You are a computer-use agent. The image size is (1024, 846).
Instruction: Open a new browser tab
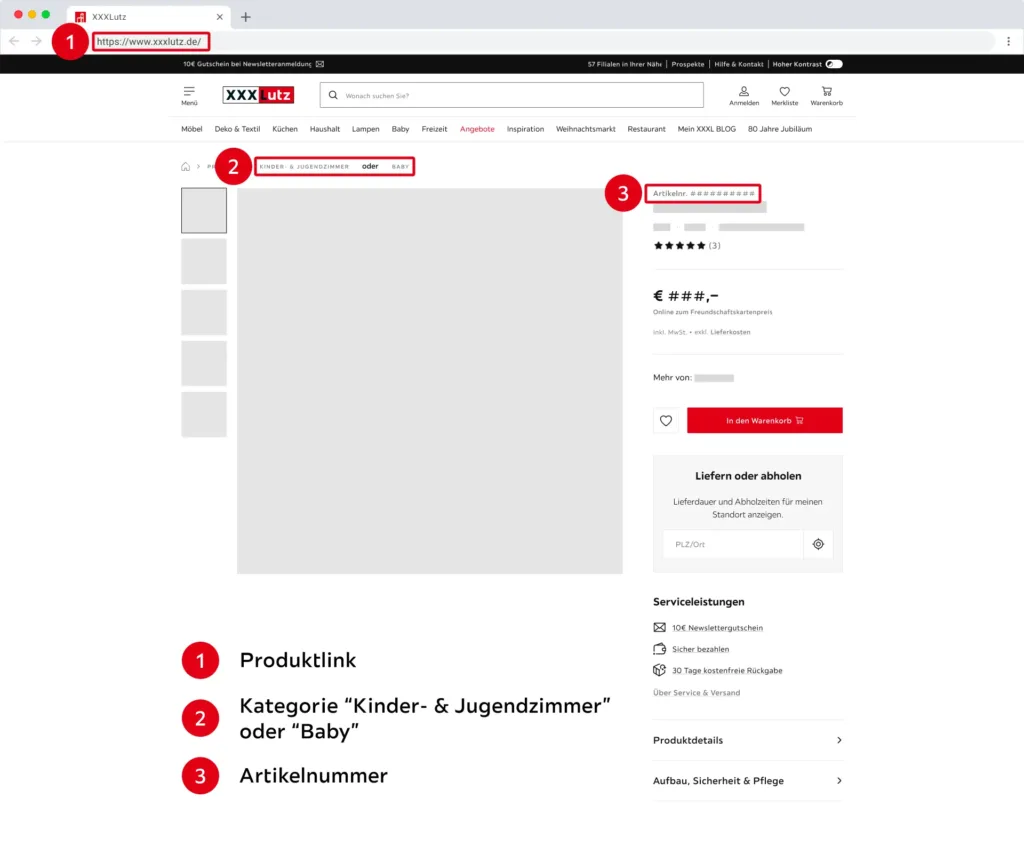246,17
